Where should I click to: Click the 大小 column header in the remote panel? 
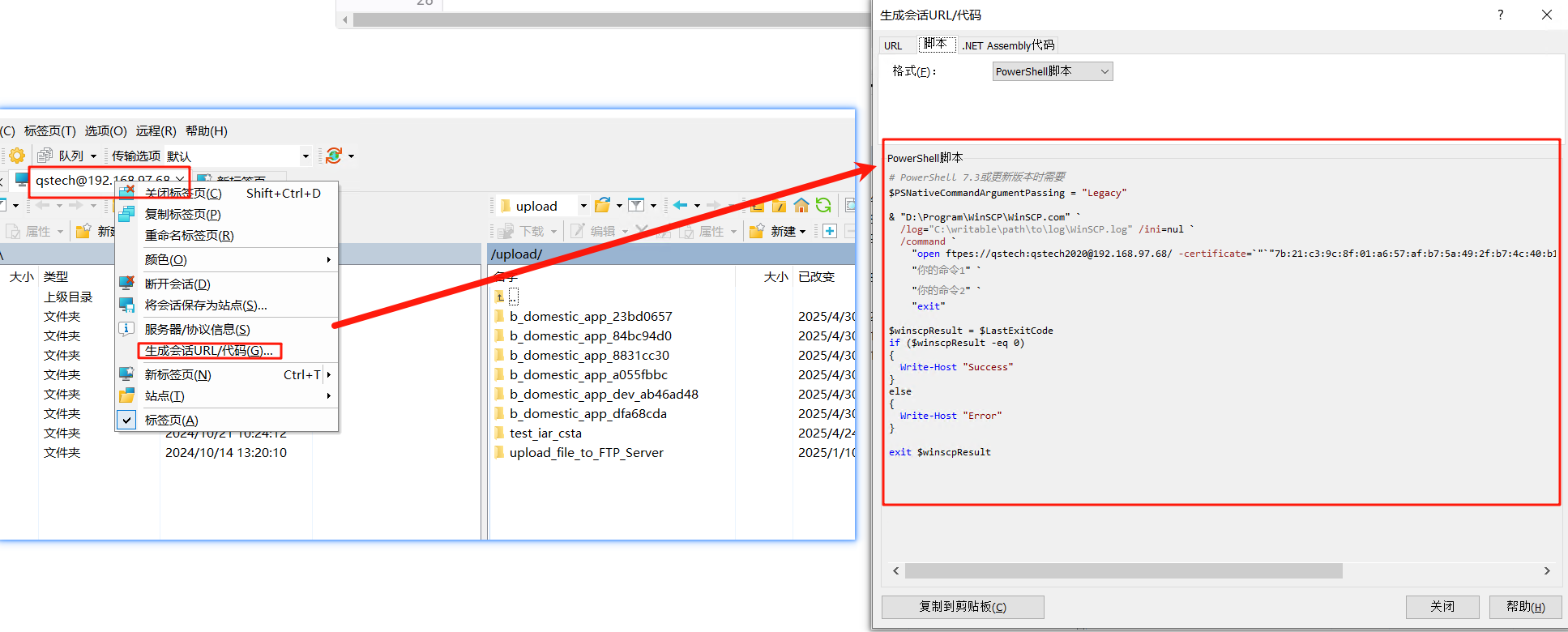[x=775, y=276]
